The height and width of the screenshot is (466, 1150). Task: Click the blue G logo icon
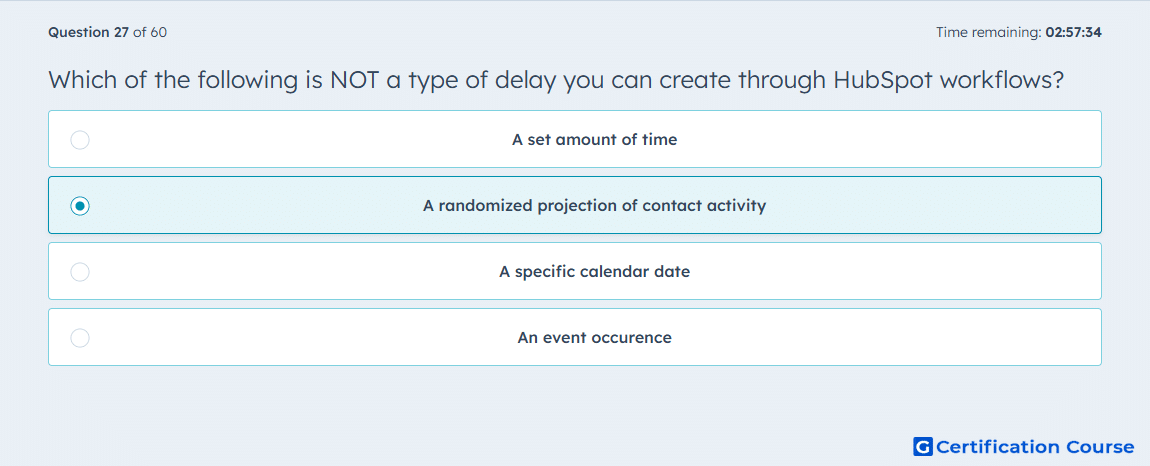(x=923, y=446)
